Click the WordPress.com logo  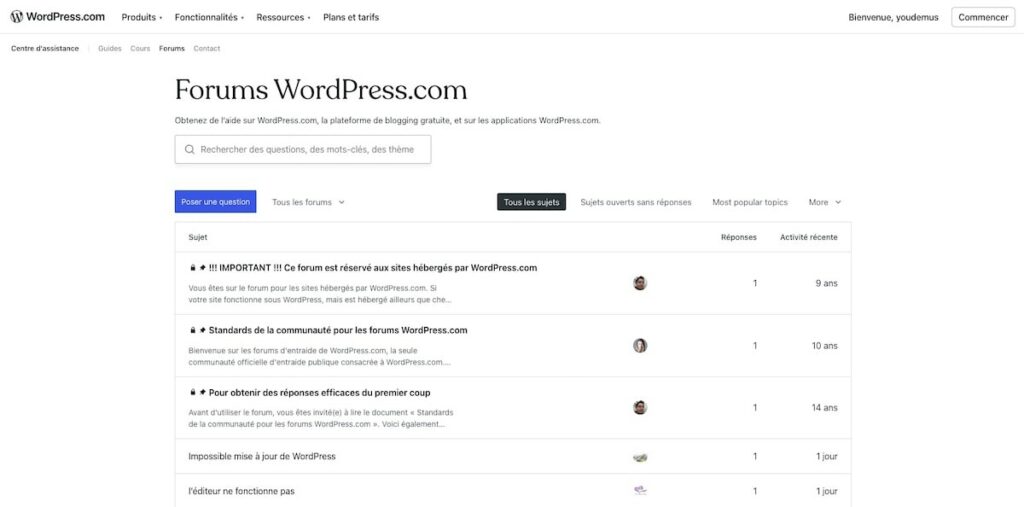57,17
